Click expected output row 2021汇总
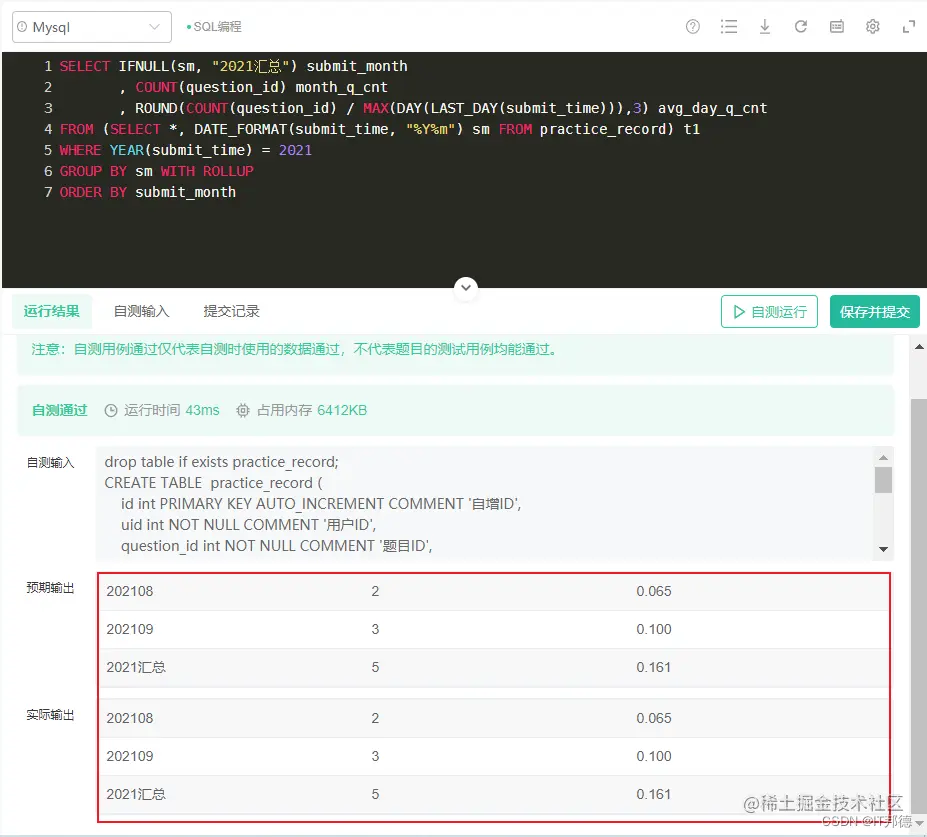The image size is (927, 837). [494, 667]
